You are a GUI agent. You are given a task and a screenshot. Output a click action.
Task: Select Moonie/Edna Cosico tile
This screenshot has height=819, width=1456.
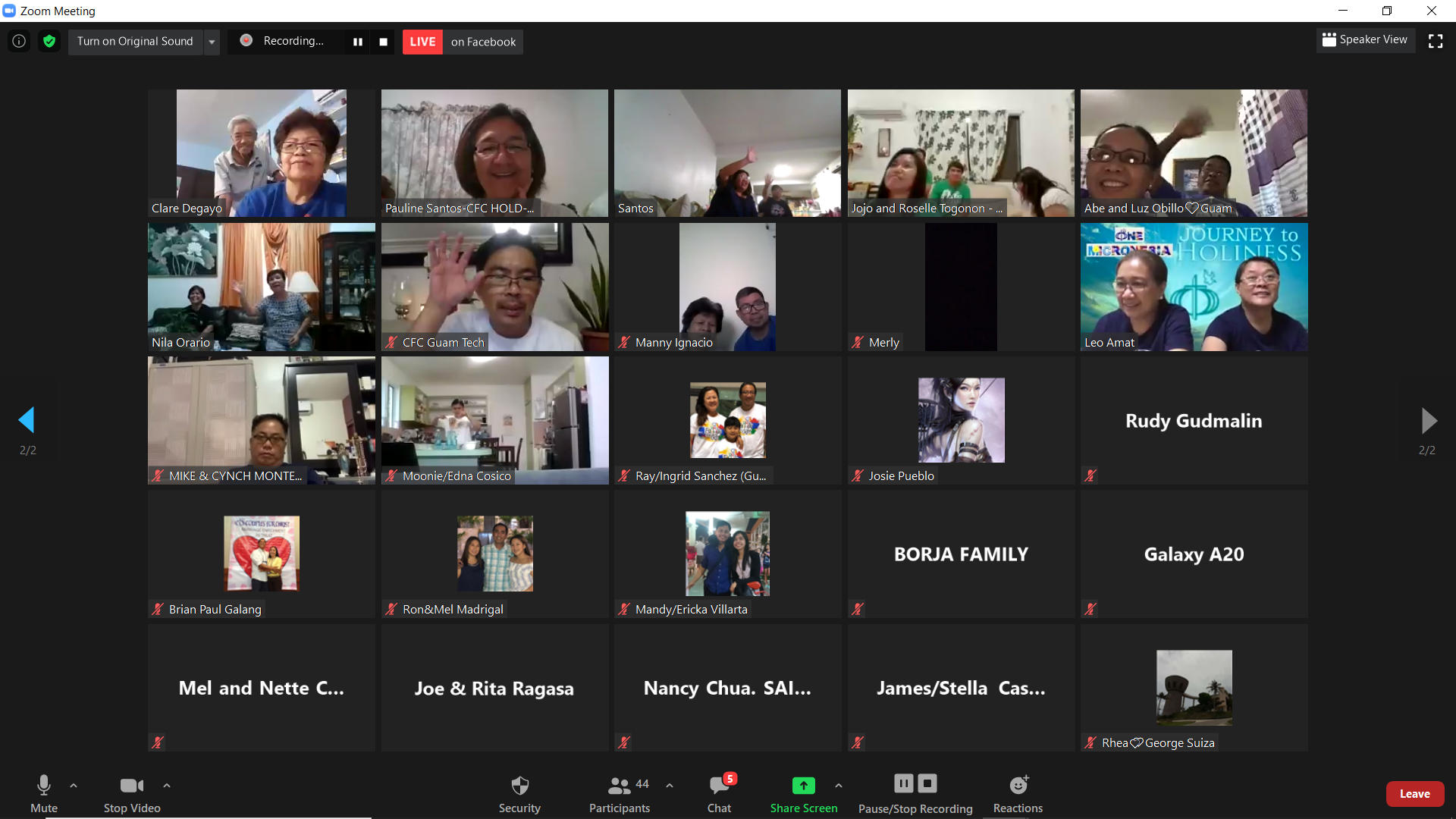click(x=494, y=420)
